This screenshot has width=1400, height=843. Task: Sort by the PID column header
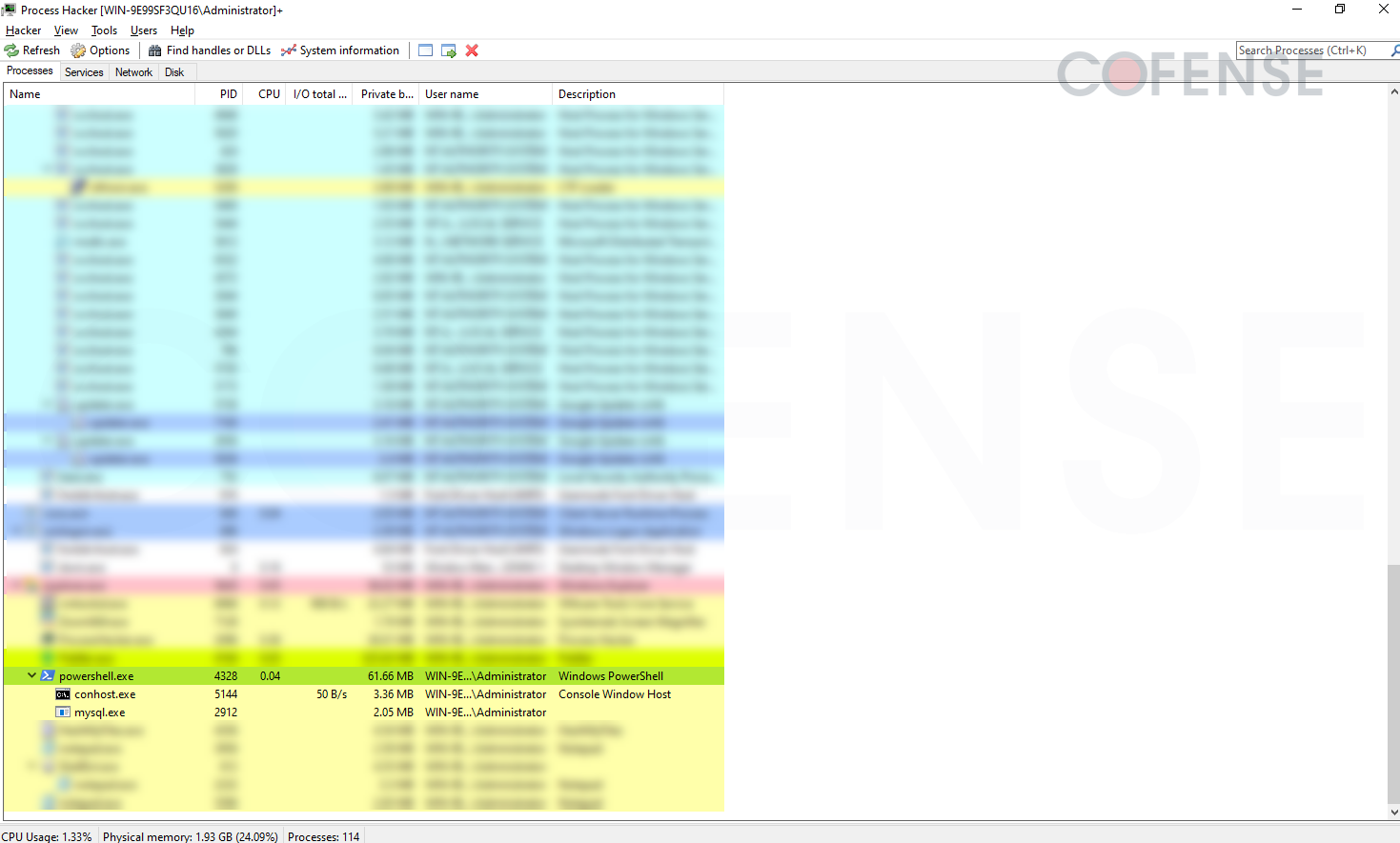click(218, 94)
